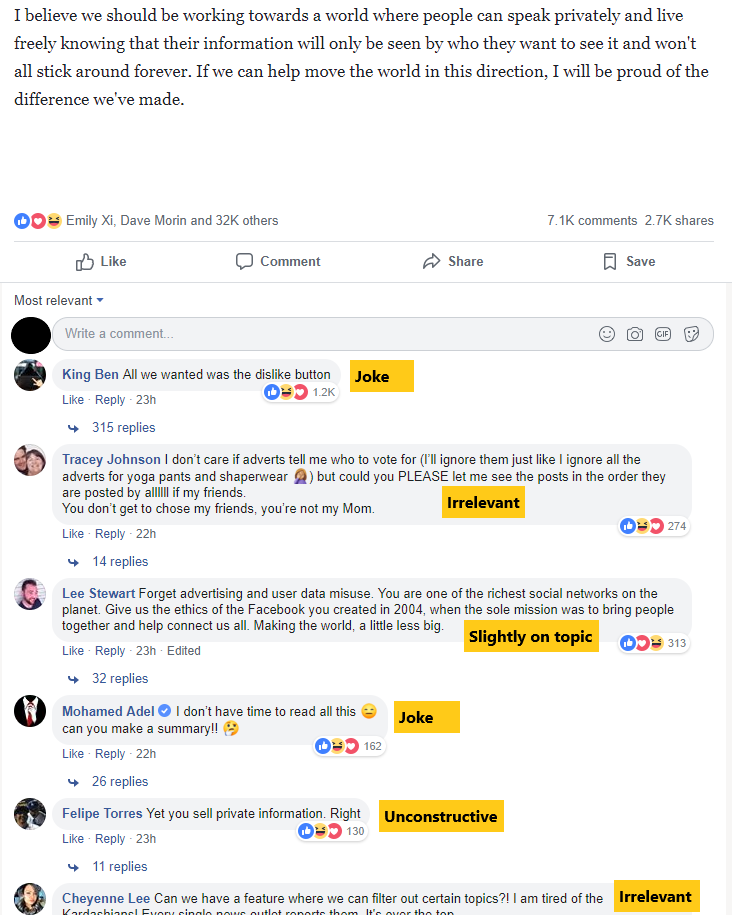732x915 pixels.
Task: View the 2.7K shares list
Action: (679, 221)
